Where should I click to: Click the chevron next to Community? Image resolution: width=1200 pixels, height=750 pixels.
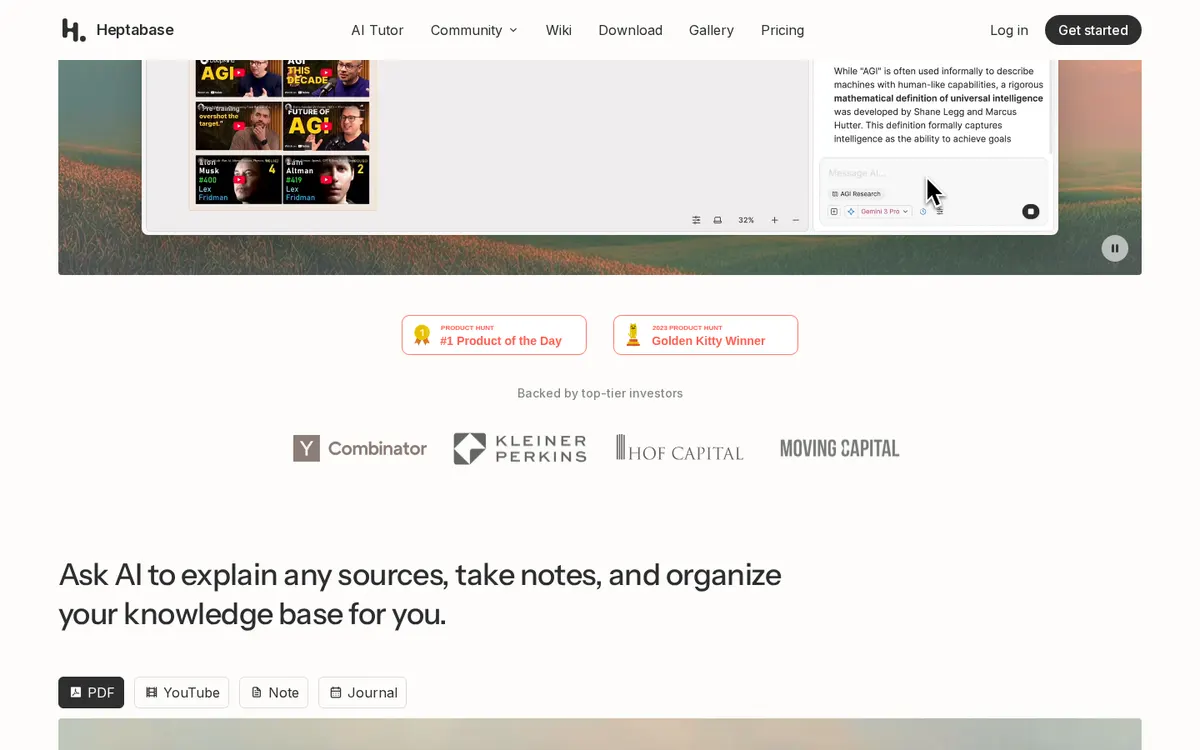pyautogui.click(x=513, y=30)
